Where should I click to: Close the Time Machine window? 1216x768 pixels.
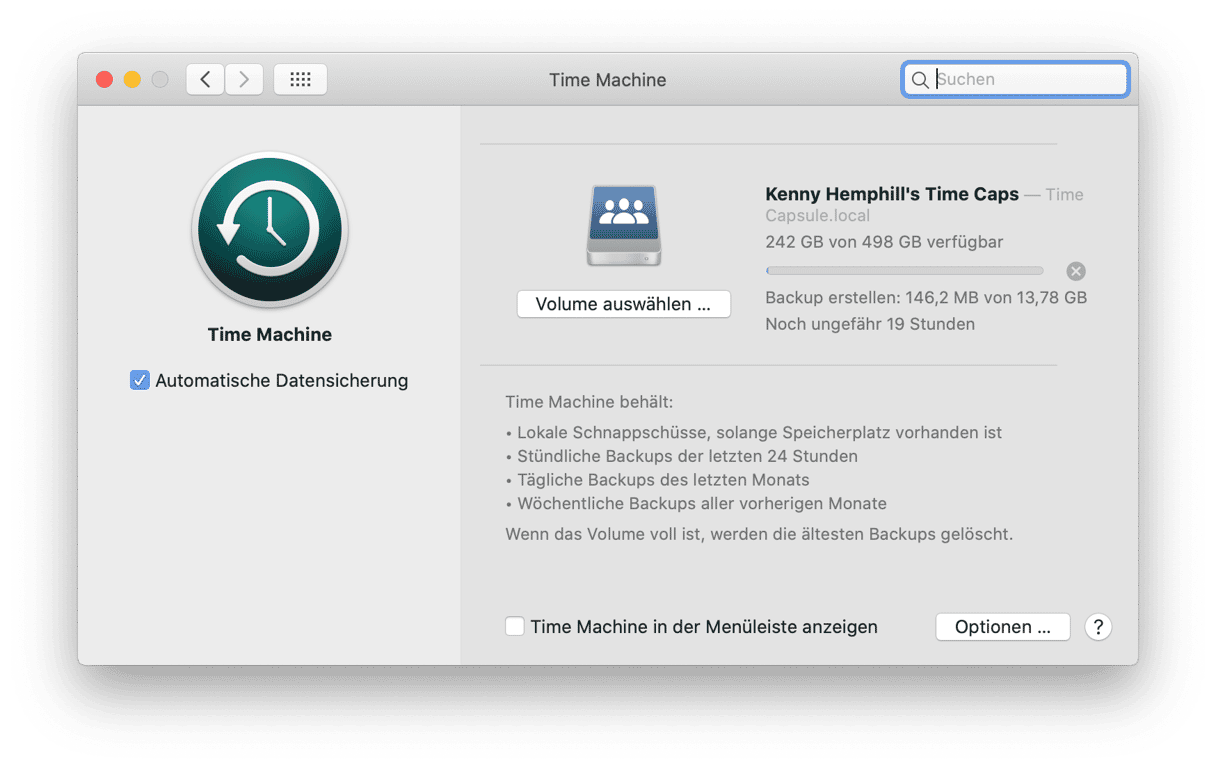(x=104, y=80)
